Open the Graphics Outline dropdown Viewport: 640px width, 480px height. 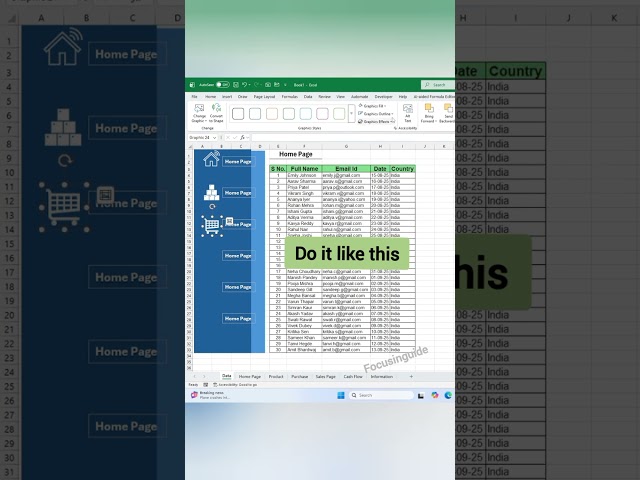(x=376, y=113)
